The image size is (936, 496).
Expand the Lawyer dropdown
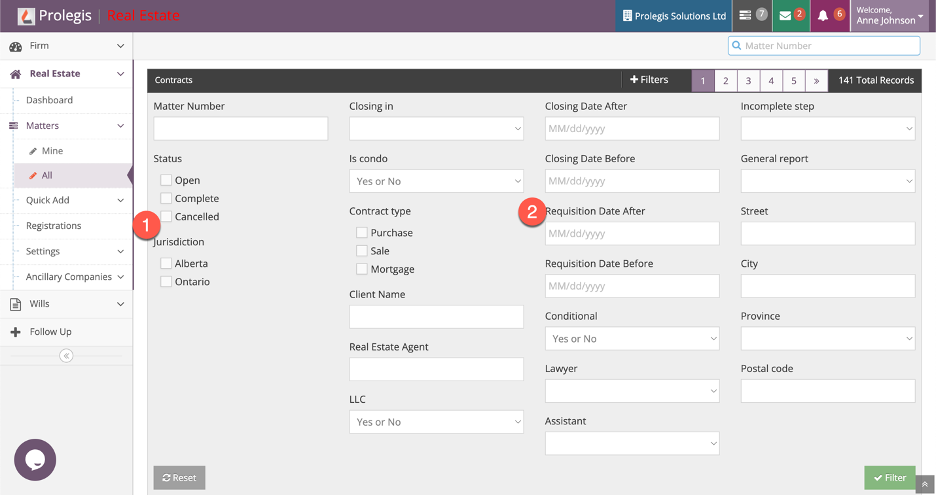[632, 391]
